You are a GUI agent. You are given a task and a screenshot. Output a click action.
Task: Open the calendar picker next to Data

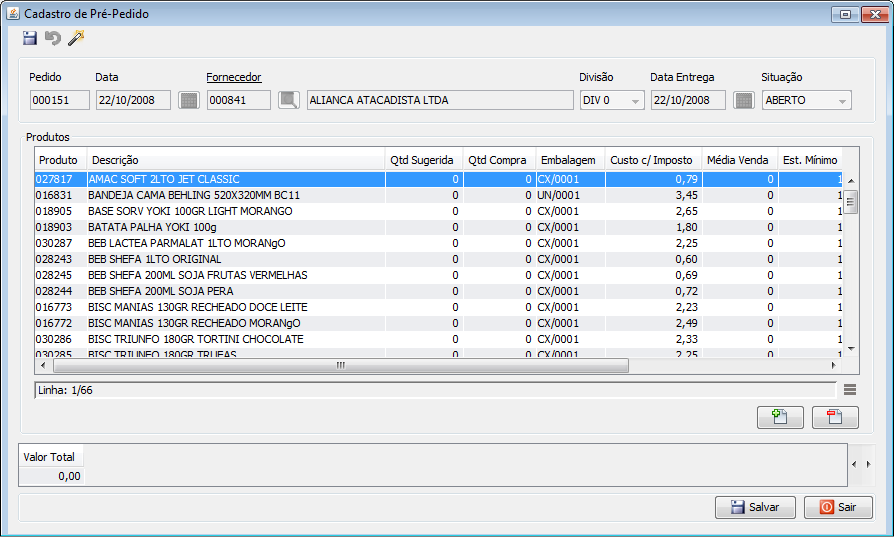click(189, 100)
